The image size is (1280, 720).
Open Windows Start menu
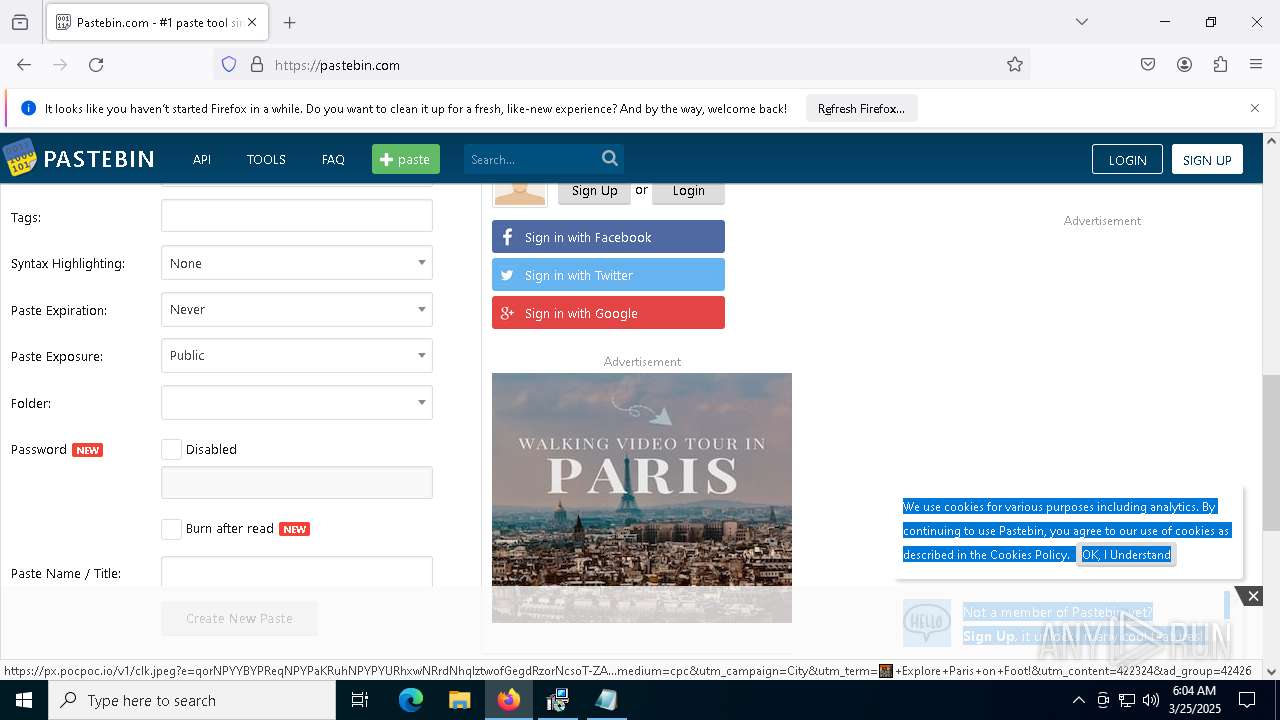pyautogui.click(x=24, y=700)
